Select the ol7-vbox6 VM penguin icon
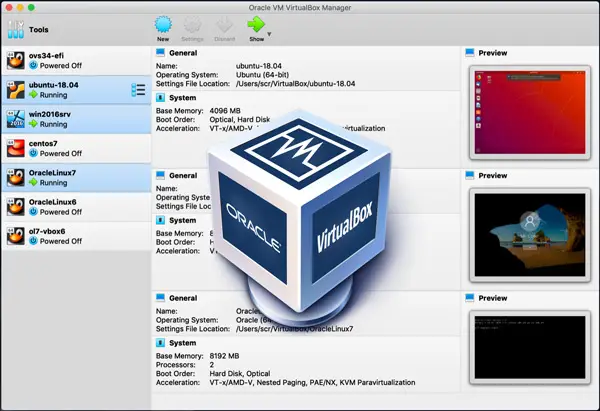 pos(16,236)
